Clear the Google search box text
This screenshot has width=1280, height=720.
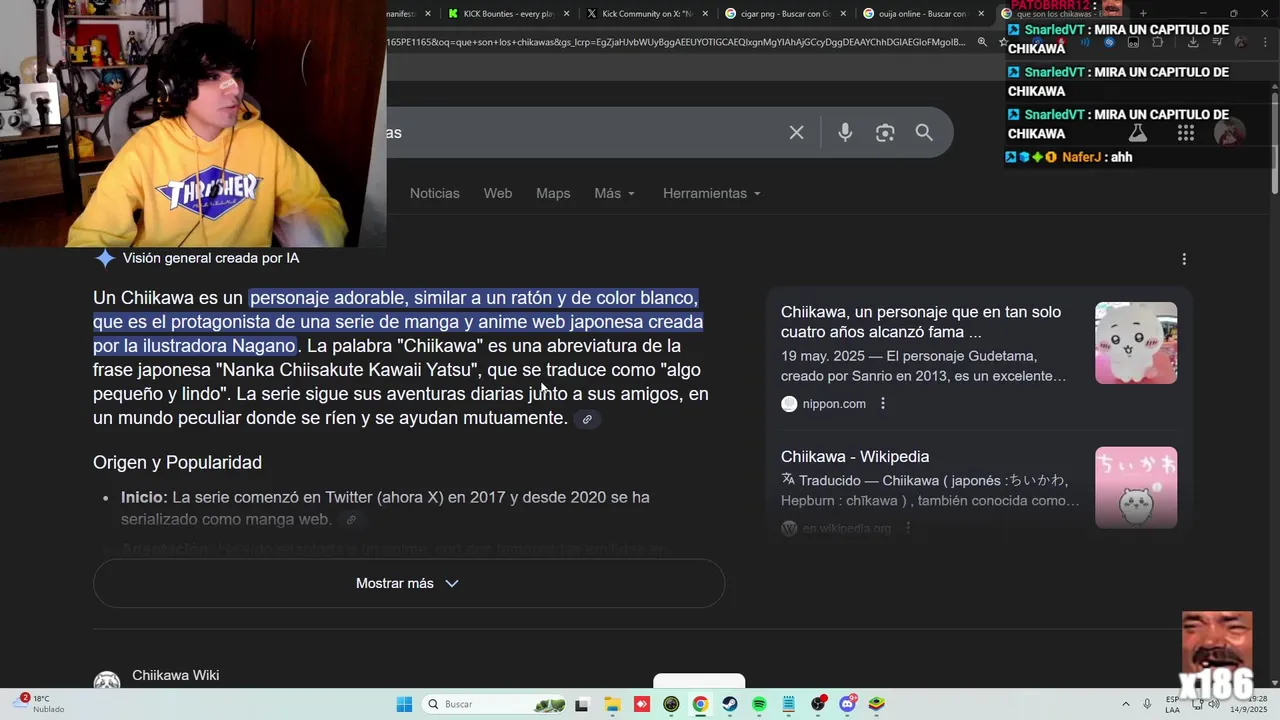796,133
